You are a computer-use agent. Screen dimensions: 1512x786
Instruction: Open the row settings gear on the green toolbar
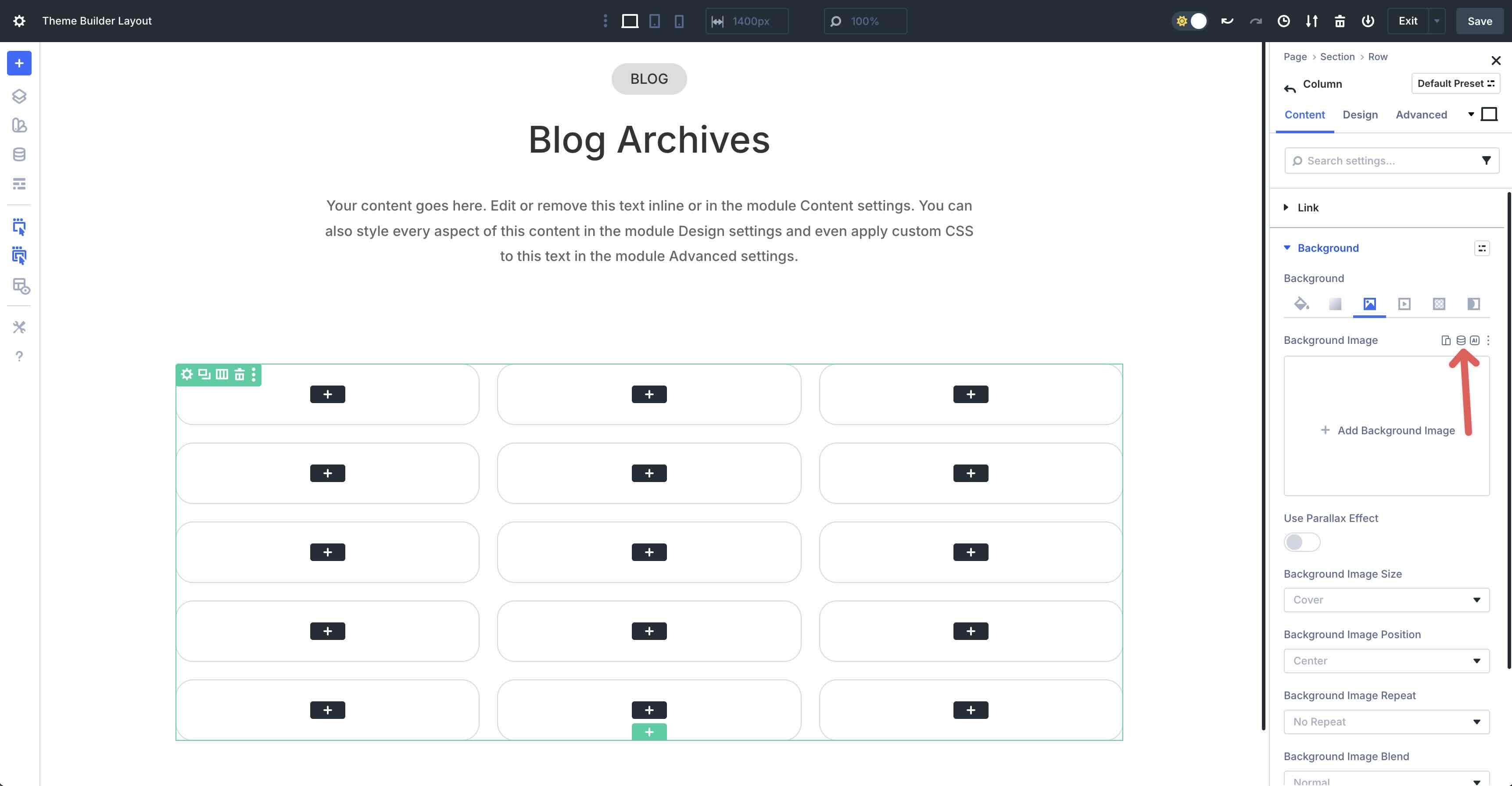pyautogui.click(x=186, y=374)
